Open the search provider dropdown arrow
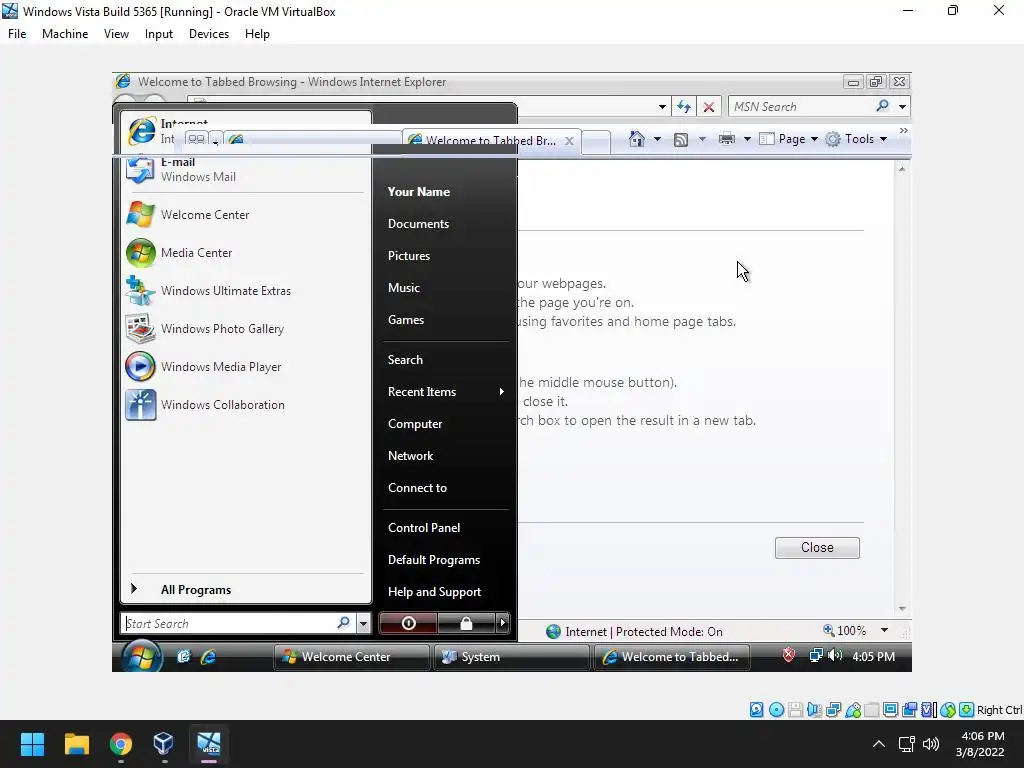Viewport: 1024px width, 768px height. (903, 106)
